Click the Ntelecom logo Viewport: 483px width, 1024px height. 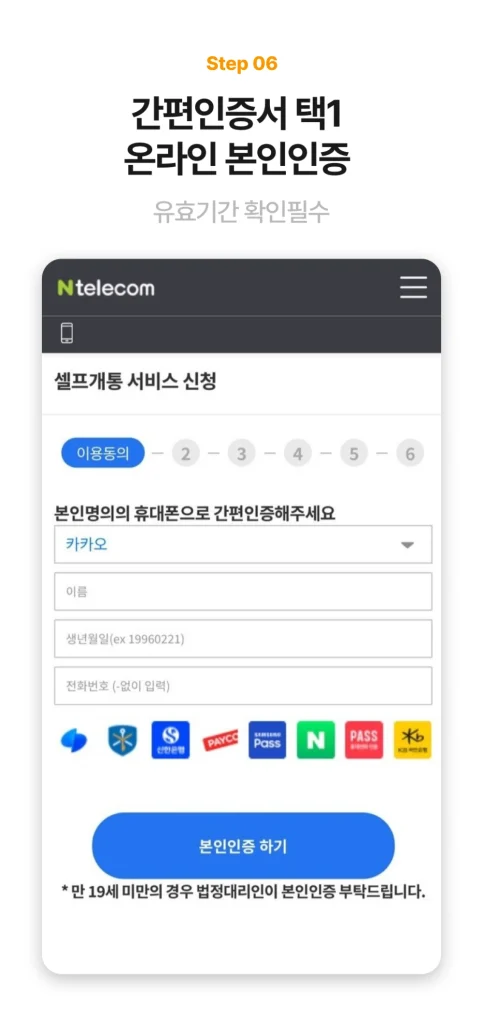point(106,288)
